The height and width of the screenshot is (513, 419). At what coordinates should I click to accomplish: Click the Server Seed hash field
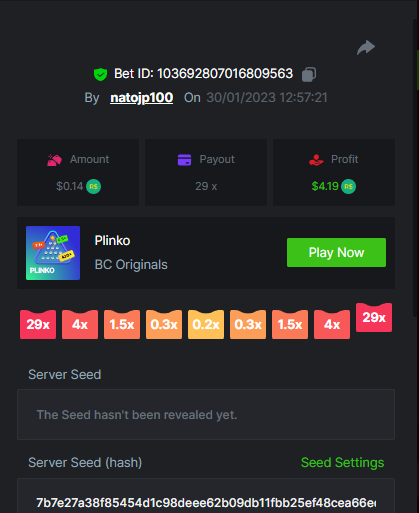coord(206,496)
